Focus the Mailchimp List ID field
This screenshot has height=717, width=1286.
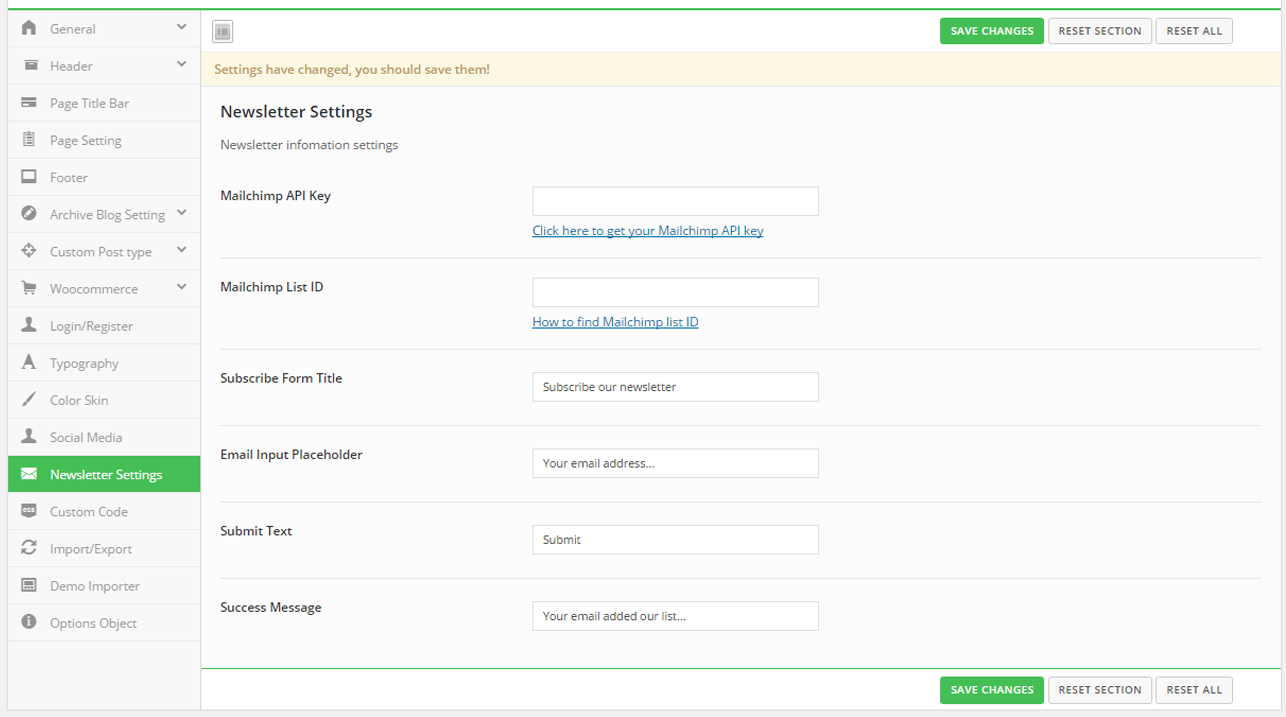point(675,292)
